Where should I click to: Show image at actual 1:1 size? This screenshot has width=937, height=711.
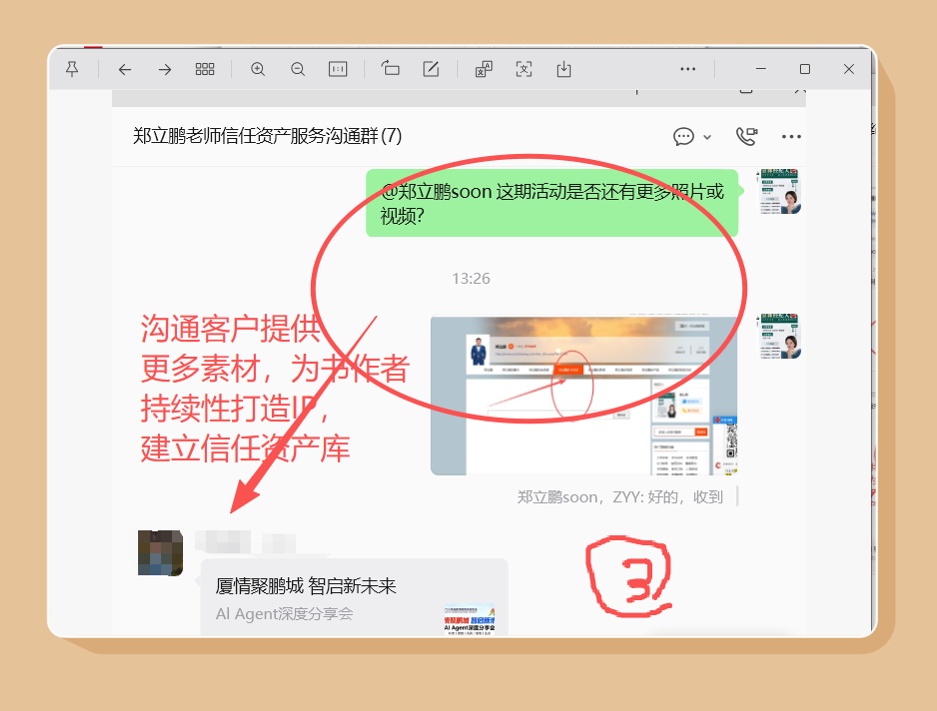pyautogui.click(x=338, y=69)
